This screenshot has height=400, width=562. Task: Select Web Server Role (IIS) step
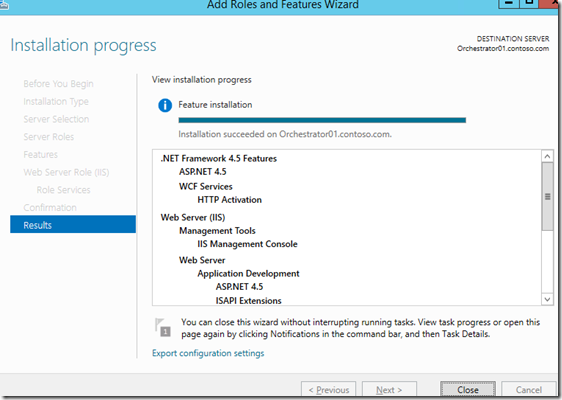pyautogui.click(x=66, y=172)
